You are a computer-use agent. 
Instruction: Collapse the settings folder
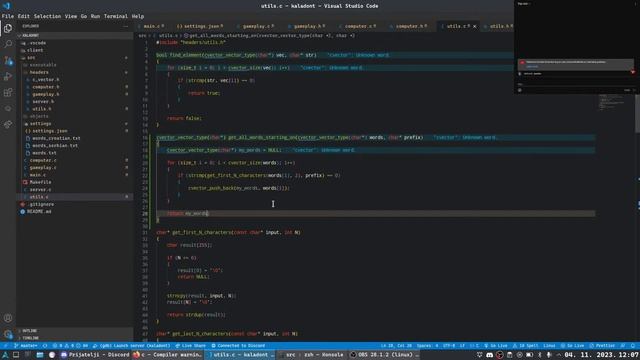tap(75, 124)
